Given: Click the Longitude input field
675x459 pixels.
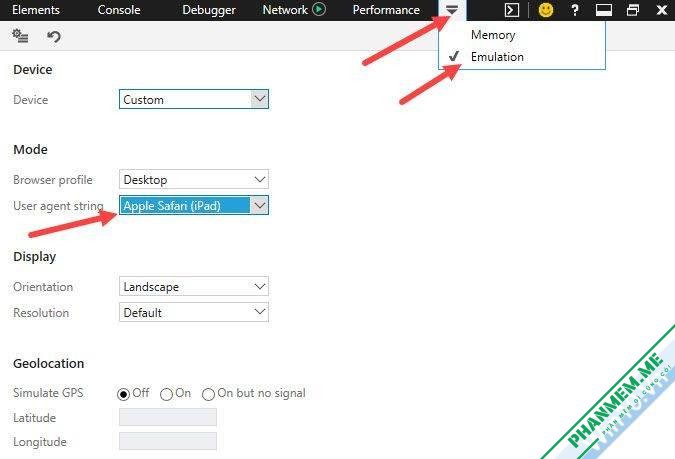Looking at the screenshot, I should click(x=168, y=441).
